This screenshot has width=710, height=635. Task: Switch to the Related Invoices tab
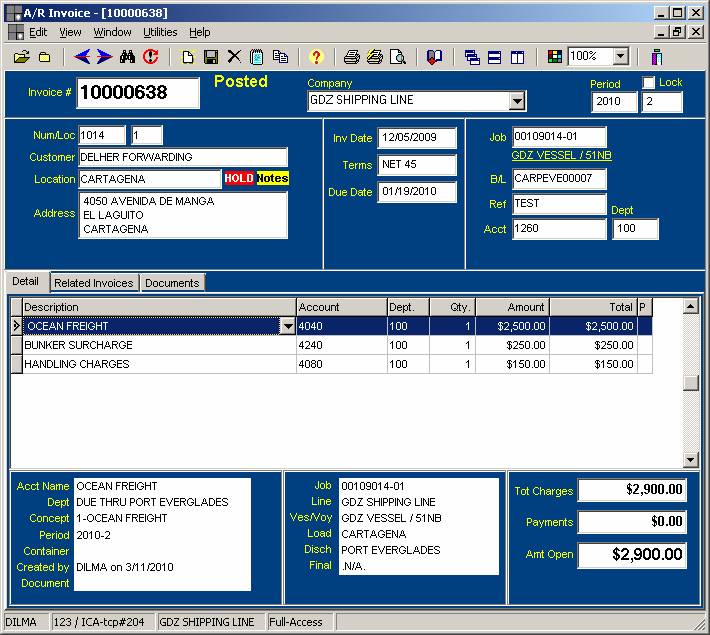coord(93,283)
